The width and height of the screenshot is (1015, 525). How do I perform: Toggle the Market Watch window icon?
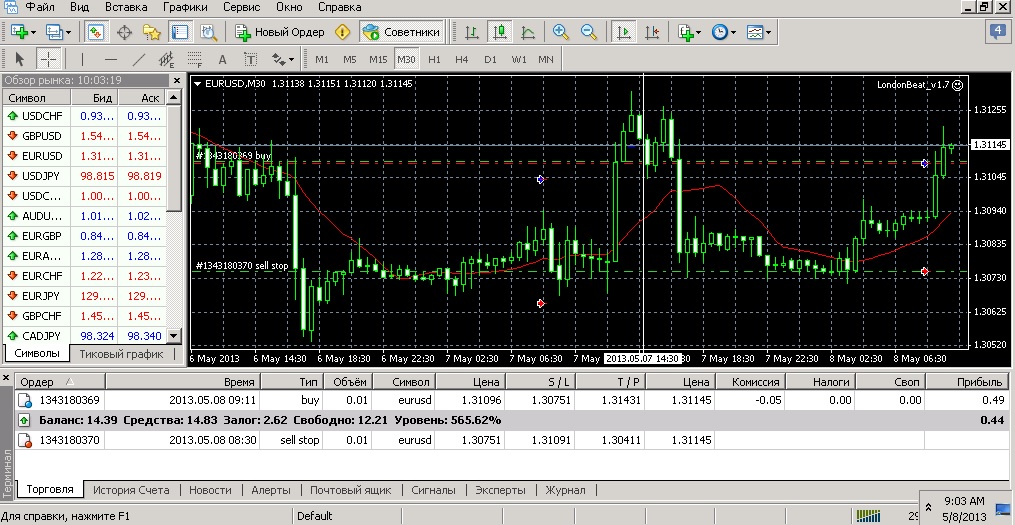(96, 32)
